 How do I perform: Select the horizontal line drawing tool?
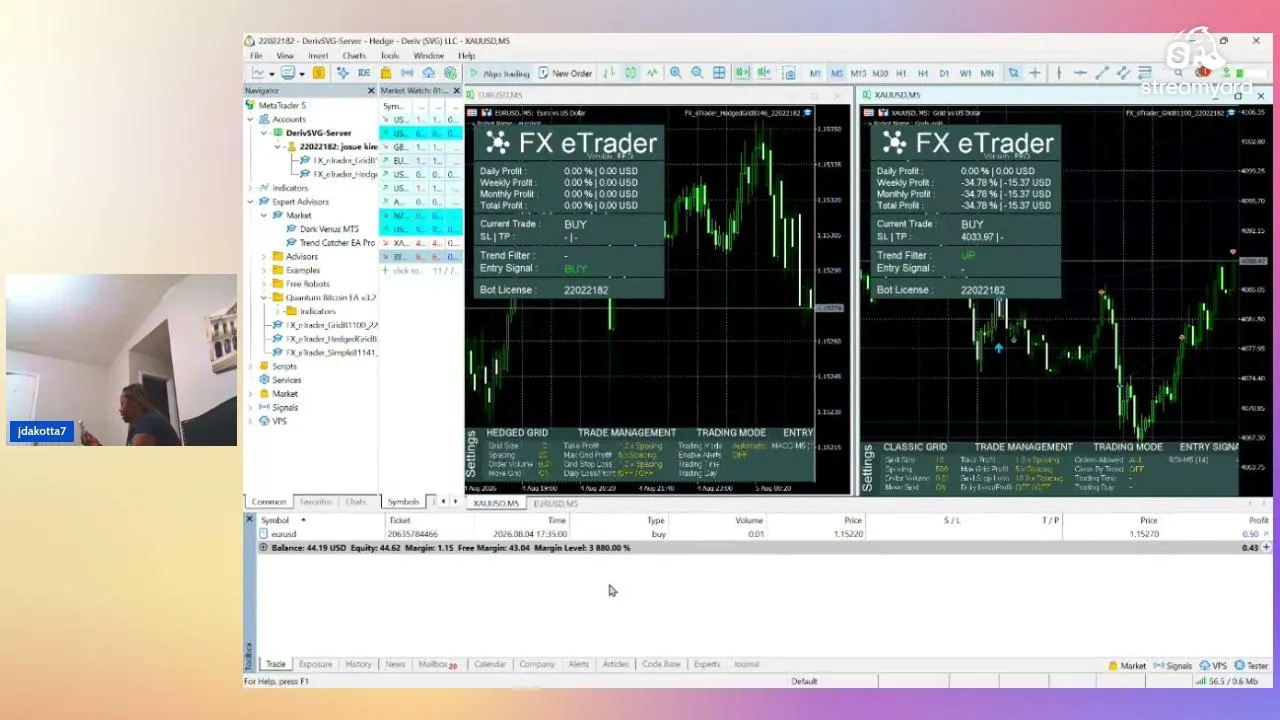1080,73
